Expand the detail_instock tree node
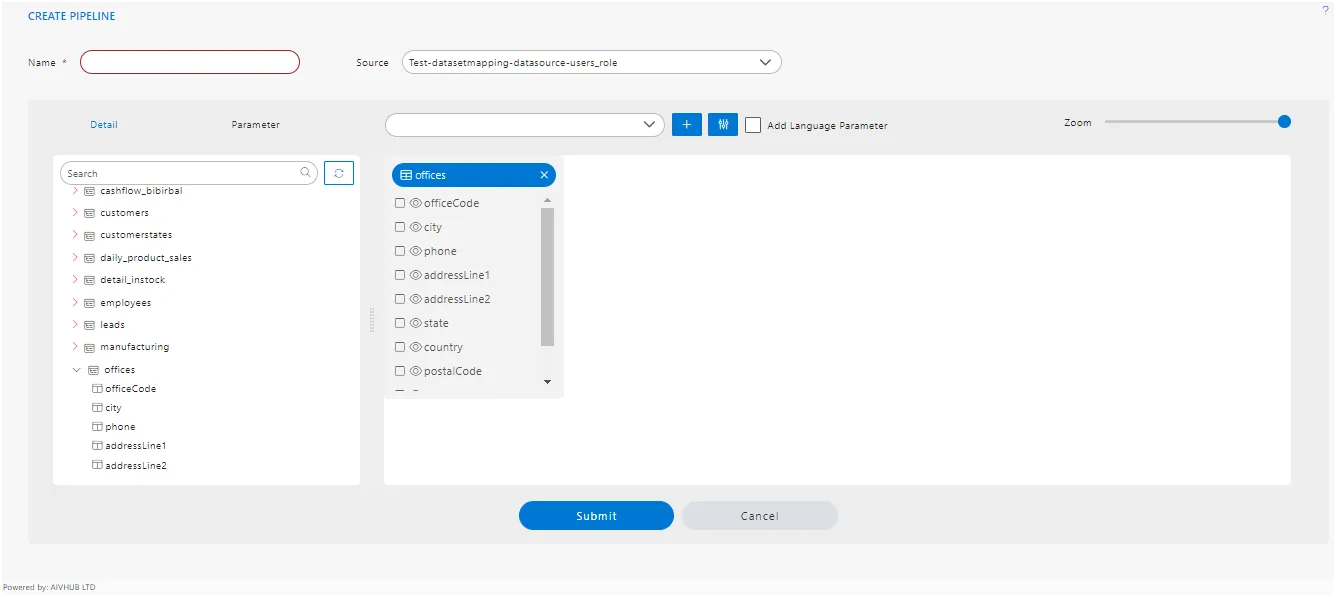 (75, 280)
